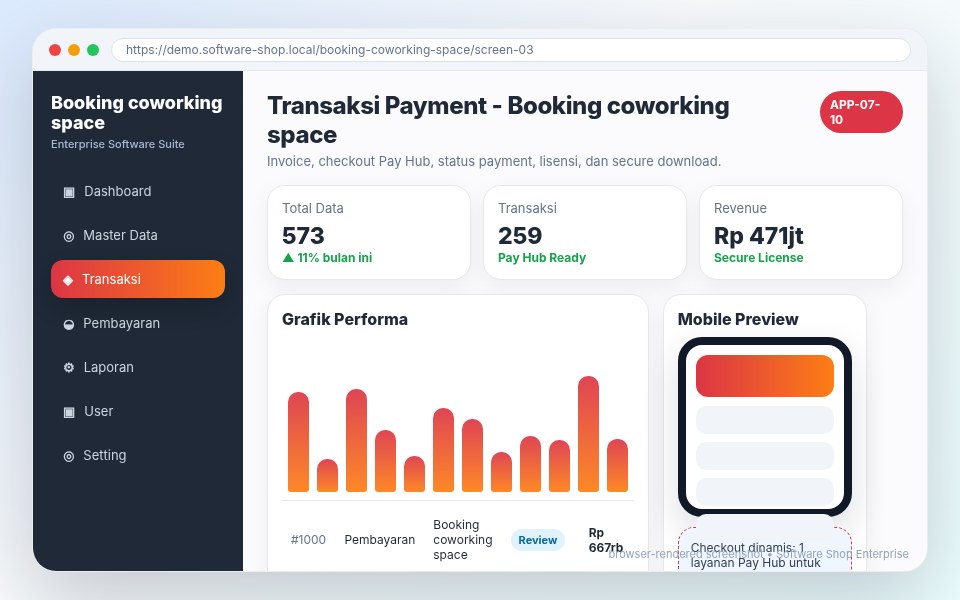Image resolution: width=960 pixels, height=600 pixels.
Task: Click transaction #1000 row ID
Action: (308, 540)
